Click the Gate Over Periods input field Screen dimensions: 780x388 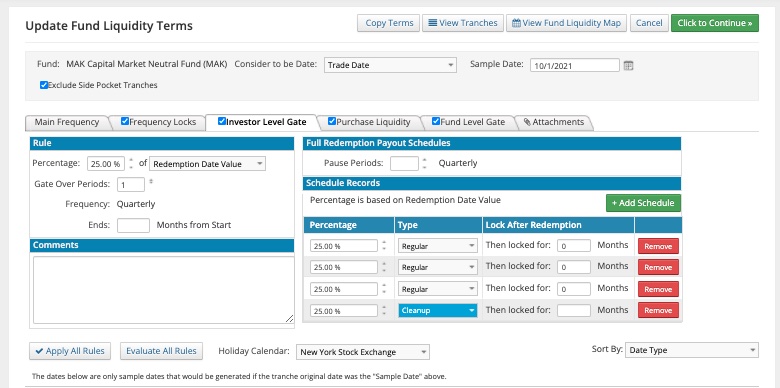click(x=131, y=185)
